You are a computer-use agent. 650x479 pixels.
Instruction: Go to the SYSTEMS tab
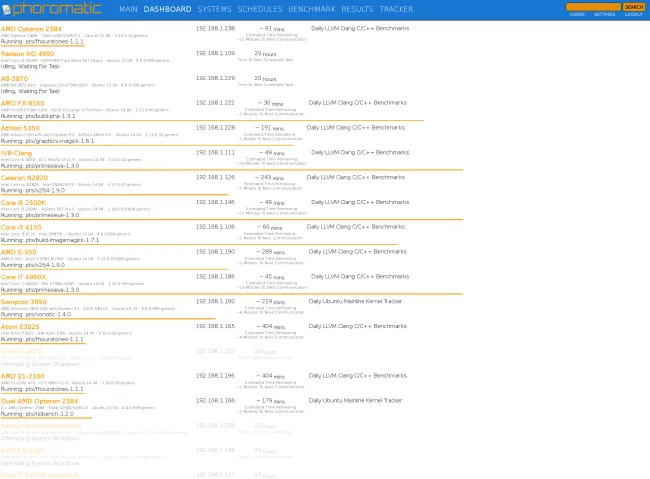[214, 9]
